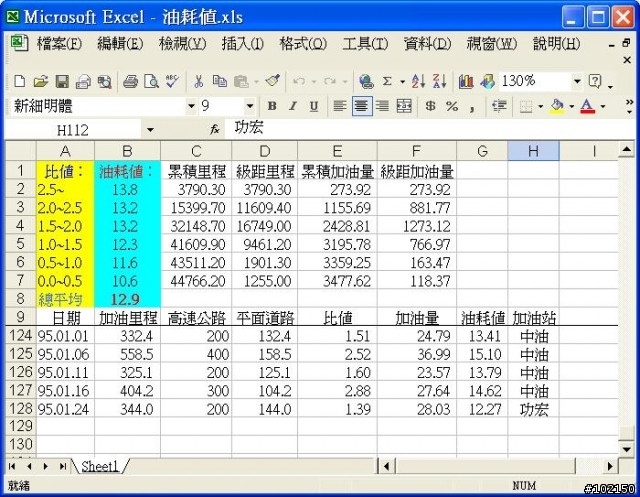This screenshot has height=497, width=640.
Task: Click the Paste clipboard icon
Action: tap(241, 82)
